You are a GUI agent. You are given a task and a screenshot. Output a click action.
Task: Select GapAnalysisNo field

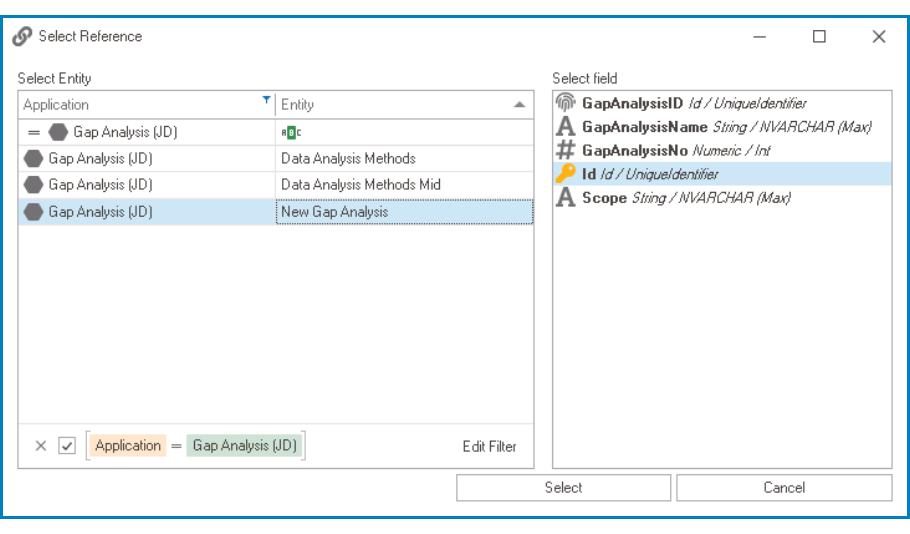tap(722, 150)
